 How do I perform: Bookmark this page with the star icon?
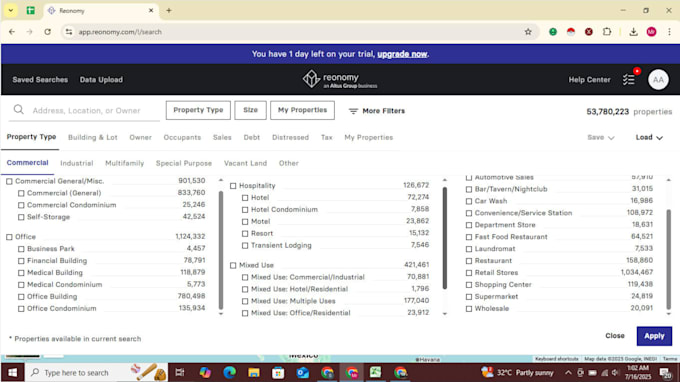pos(528,32)
